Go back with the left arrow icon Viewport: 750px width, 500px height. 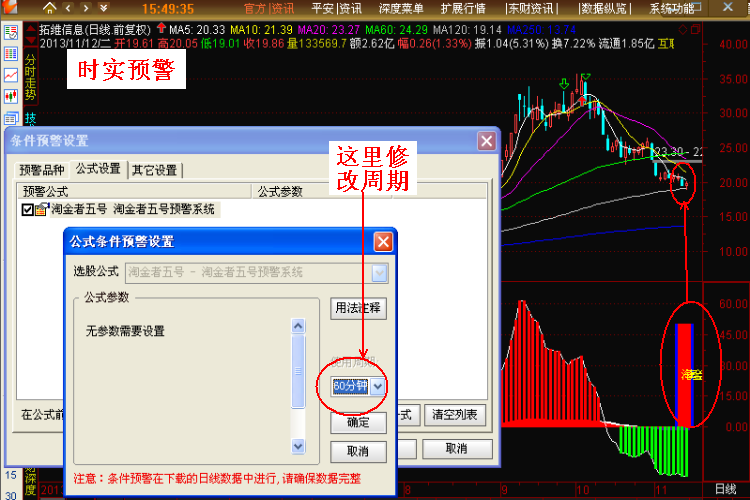(68, 8)
